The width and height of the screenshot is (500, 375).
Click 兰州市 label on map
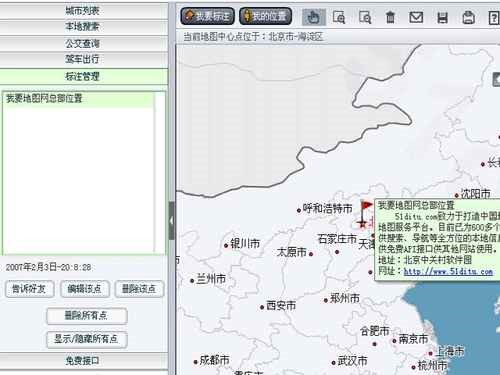click(211, 279)
